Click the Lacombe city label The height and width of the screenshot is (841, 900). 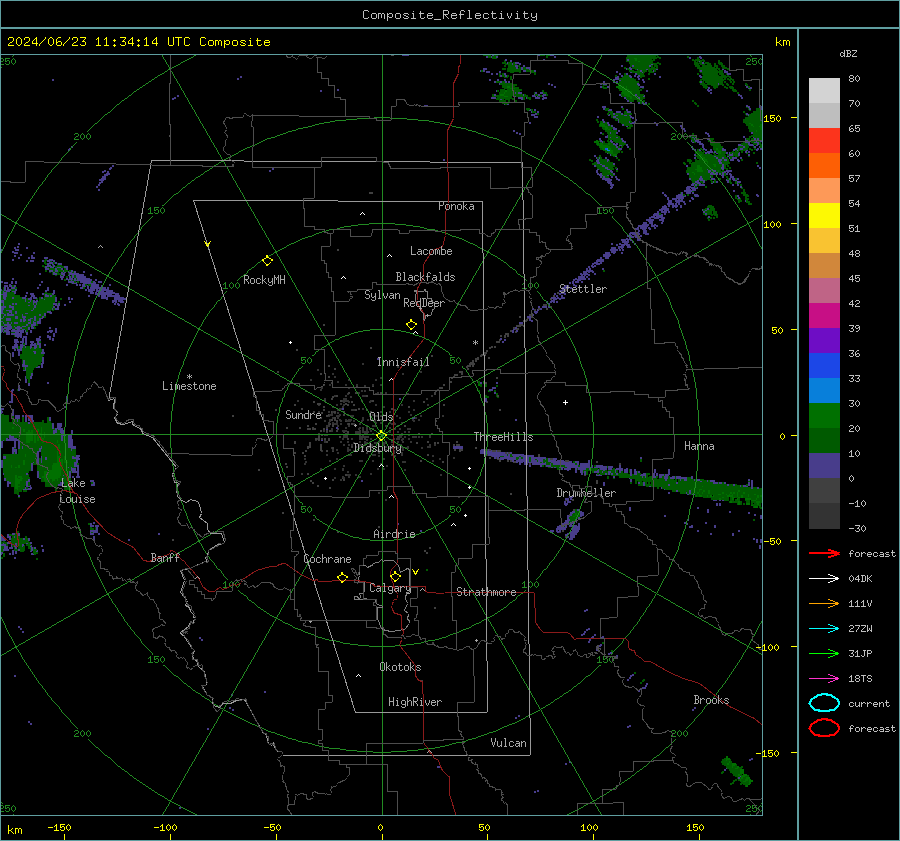[x=431, y=251]
